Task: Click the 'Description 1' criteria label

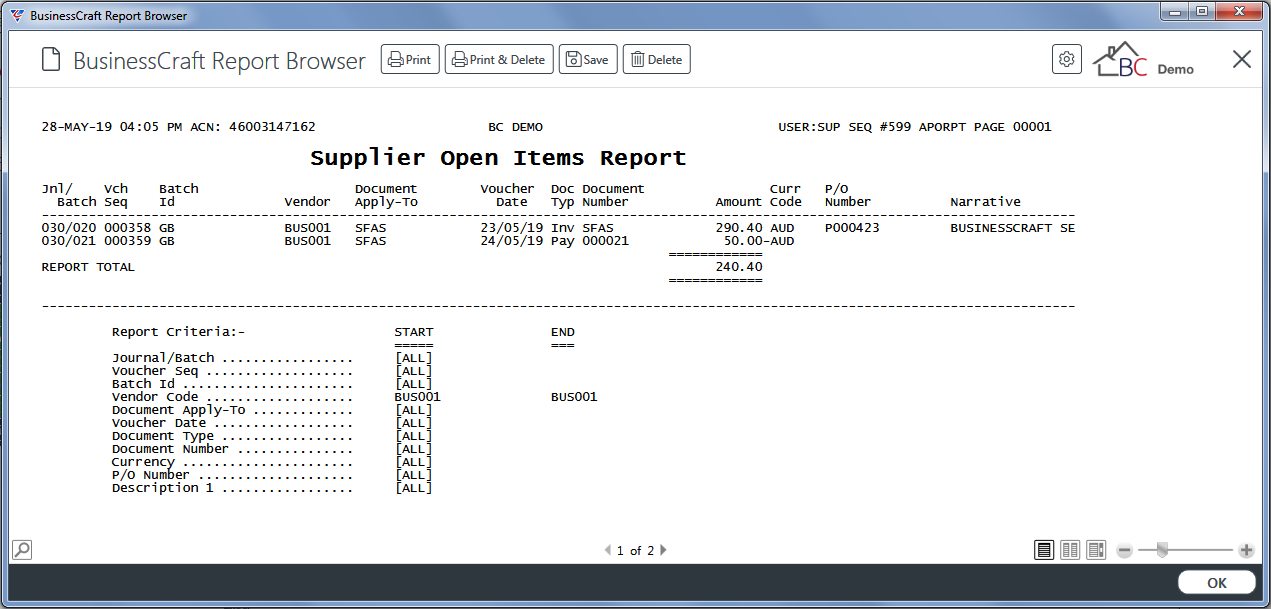Action: pyautogui.click(x=163, y=488)
